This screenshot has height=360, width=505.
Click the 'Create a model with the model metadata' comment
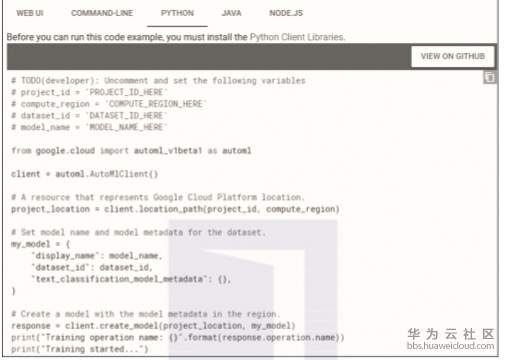click(x=146, y=314)
